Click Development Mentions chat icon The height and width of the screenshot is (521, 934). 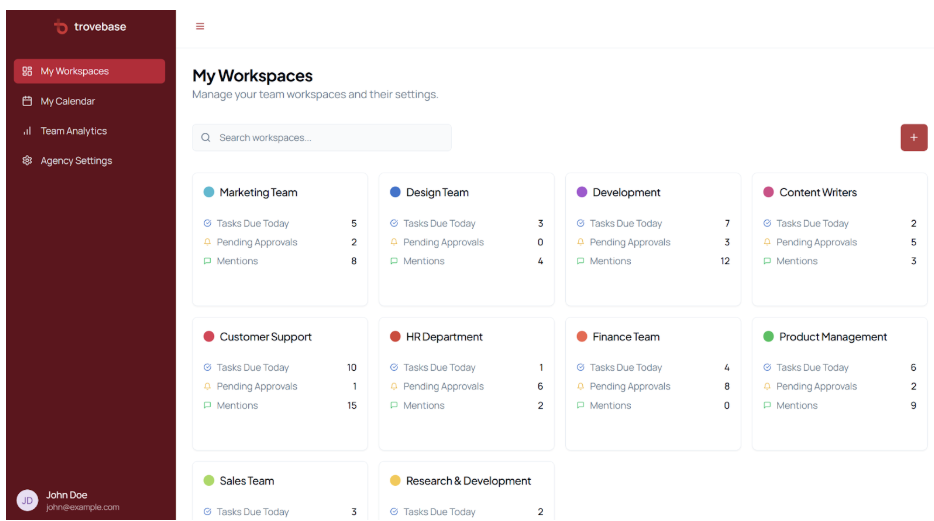(x=580, y=261)
